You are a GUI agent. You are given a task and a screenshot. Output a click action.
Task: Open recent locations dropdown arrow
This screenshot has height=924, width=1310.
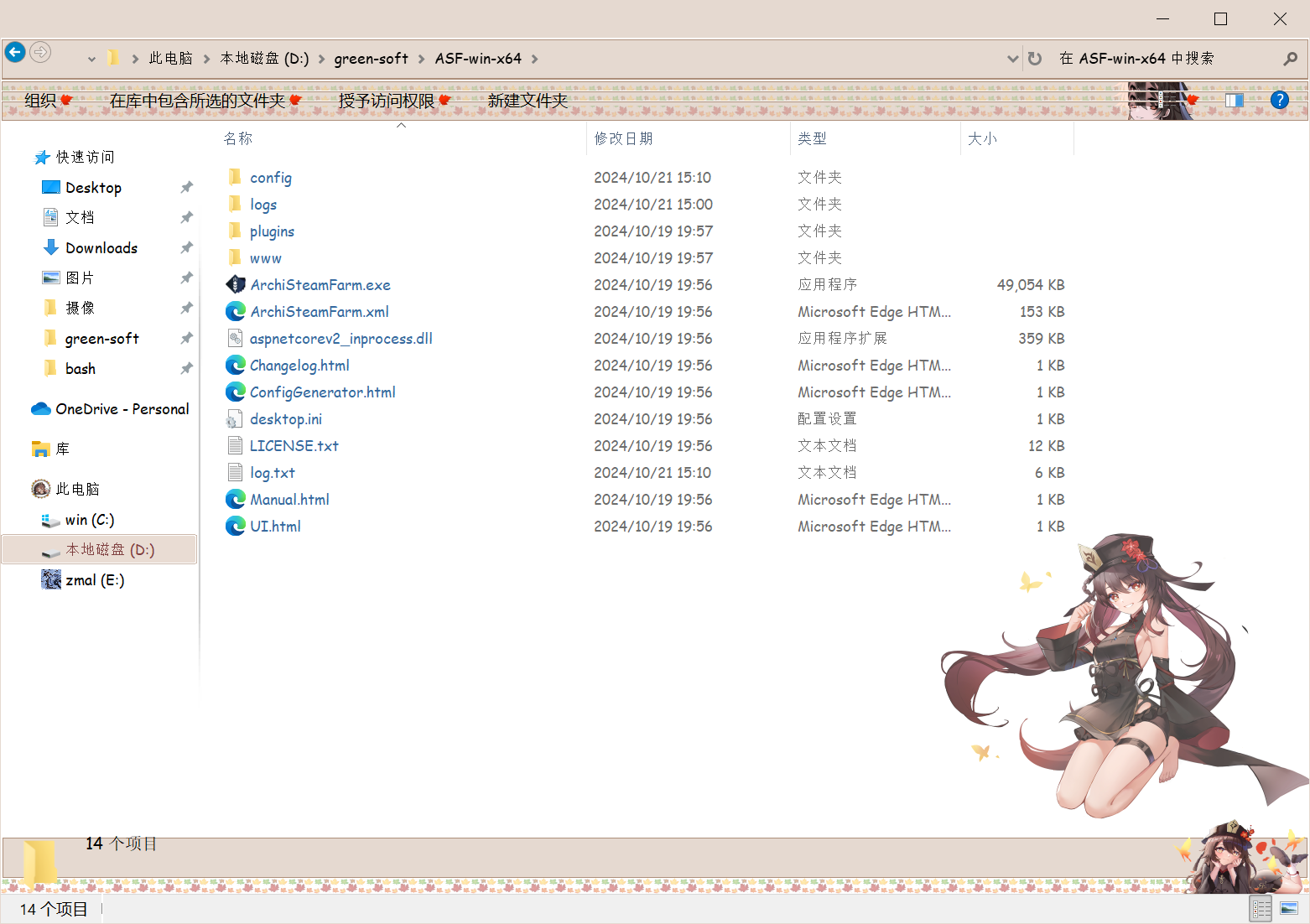click(91, 59)
